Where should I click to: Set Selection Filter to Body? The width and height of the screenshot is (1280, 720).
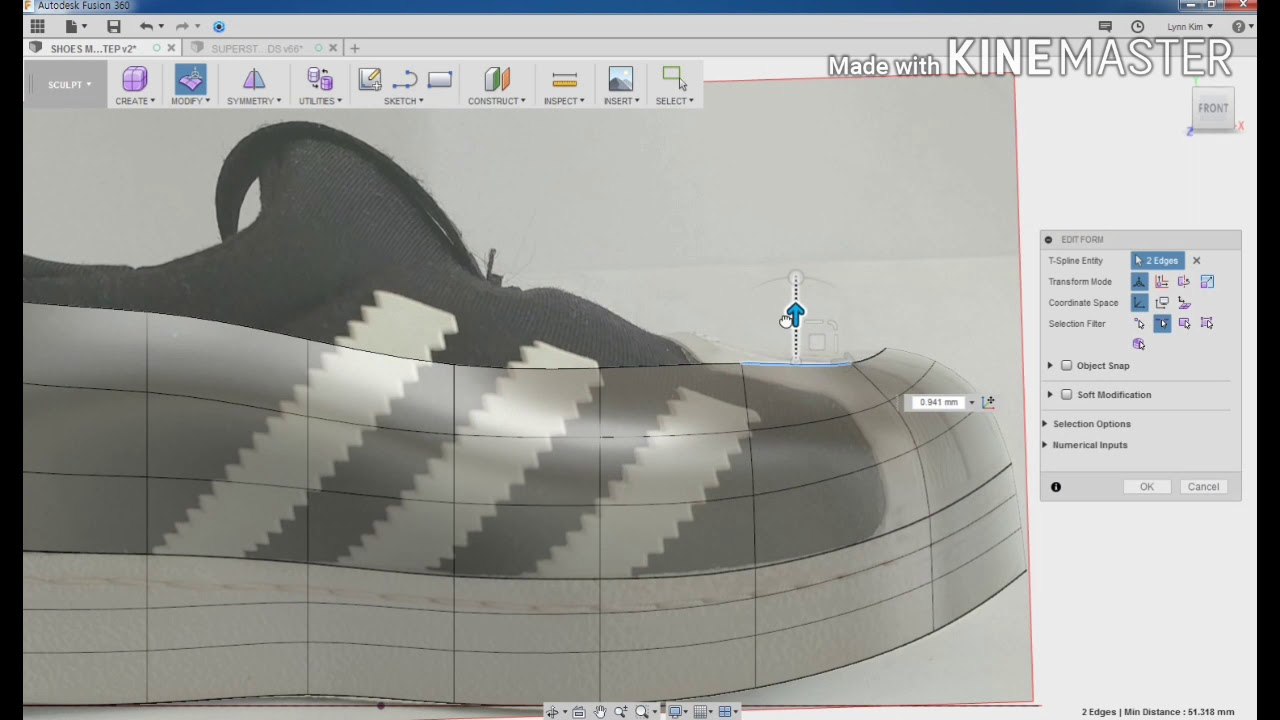1139,344
